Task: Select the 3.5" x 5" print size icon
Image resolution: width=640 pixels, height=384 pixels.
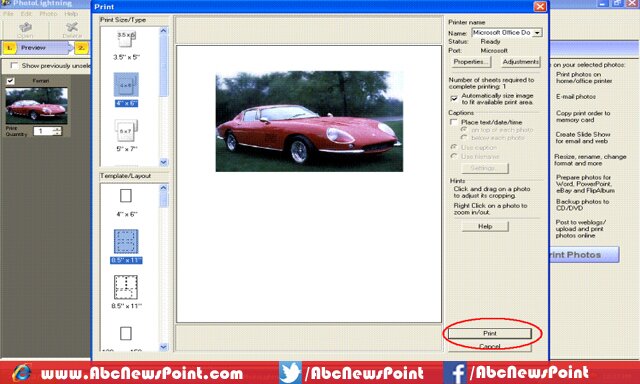Action: click(x=126, y=39)
